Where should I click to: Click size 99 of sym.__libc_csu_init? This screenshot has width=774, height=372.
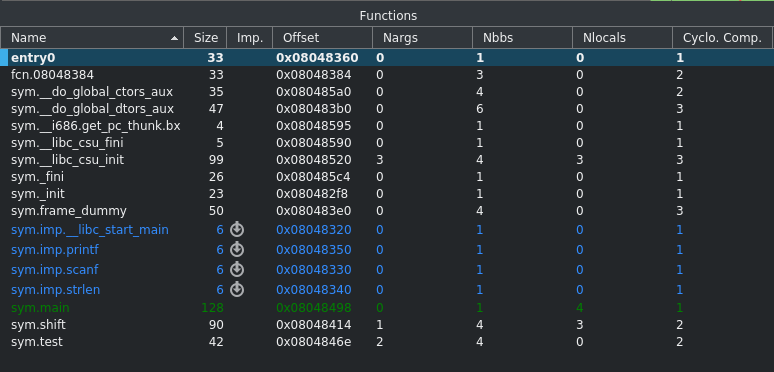(x=215, y=160)
